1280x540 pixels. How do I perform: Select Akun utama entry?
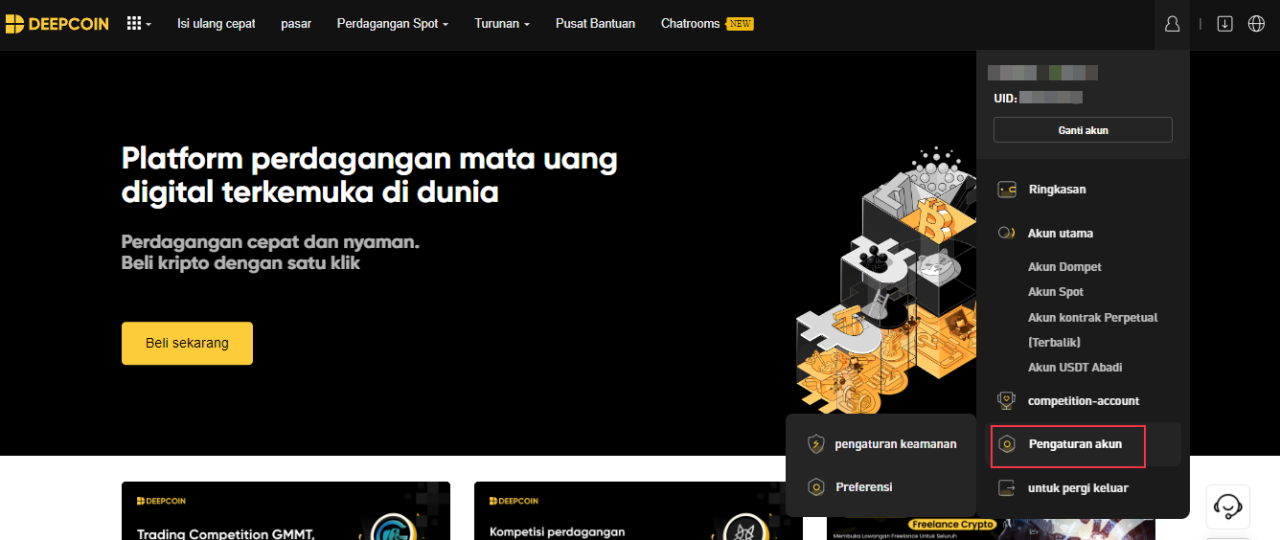pos(1060,233)
